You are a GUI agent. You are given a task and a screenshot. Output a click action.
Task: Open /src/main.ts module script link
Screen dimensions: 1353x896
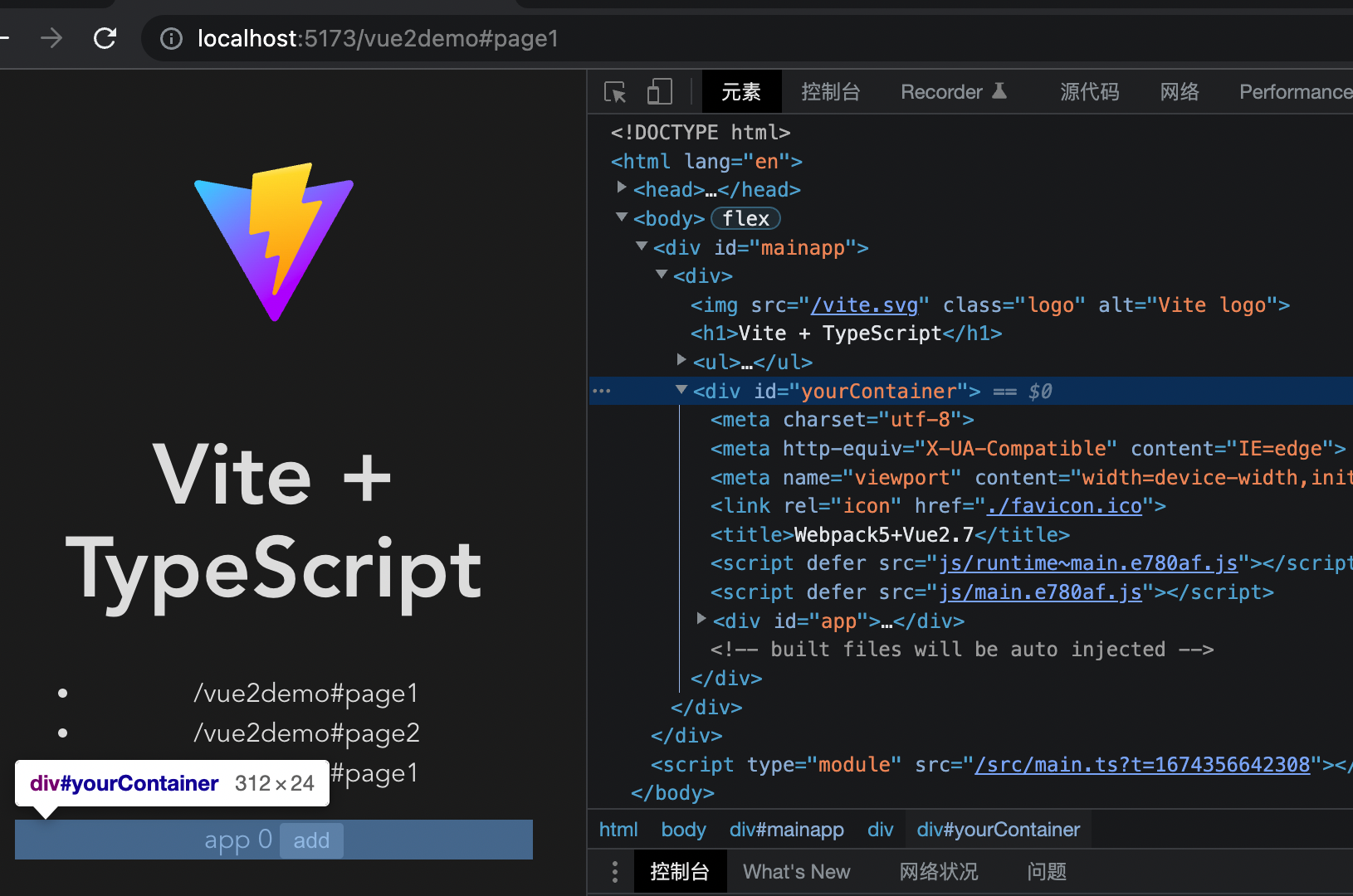tap(1142, 765)
